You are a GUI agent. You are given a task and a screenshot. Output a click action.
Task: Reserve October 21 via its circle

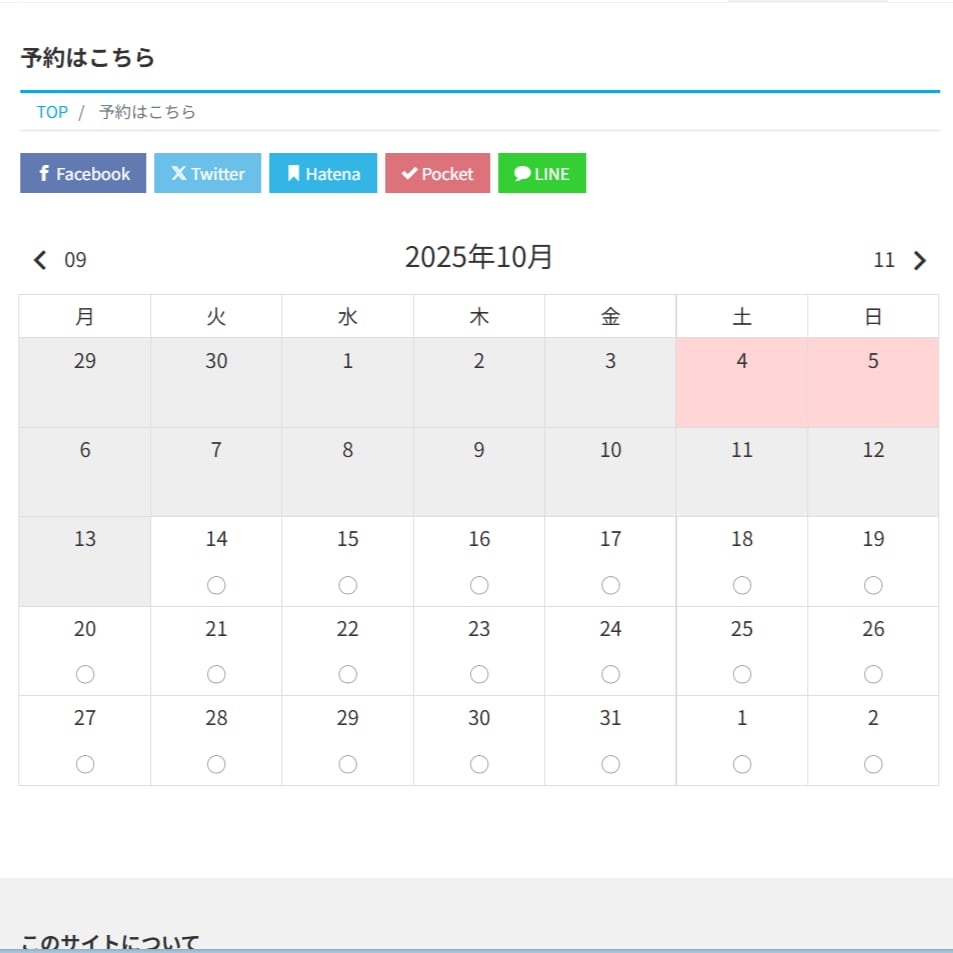(216, 675)
